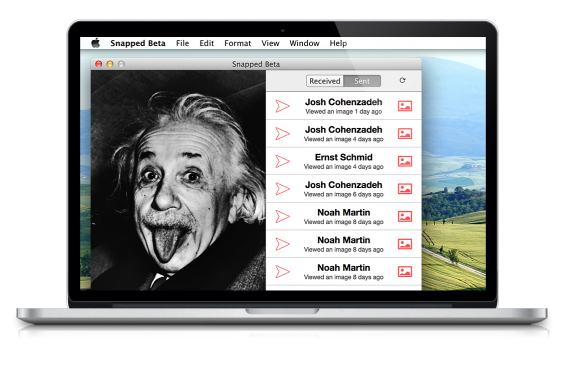Open the Snapped Beta application menu
Image resolution: width=568 pixels, height=365 pixels.
coord(138,43)
